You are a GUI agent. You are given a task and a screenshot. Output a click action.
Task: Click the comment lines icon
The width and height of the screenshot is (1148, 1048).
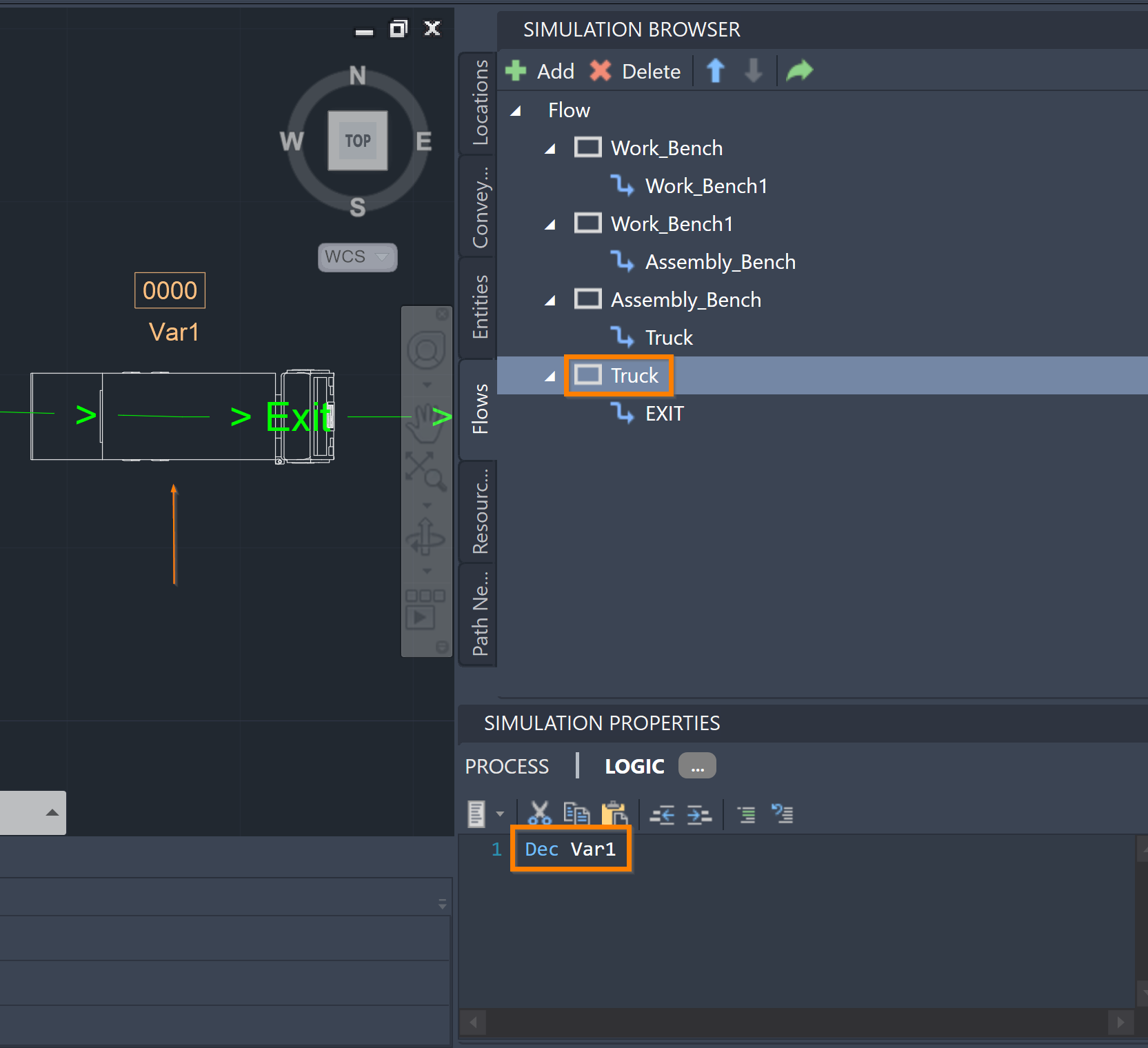747,815
